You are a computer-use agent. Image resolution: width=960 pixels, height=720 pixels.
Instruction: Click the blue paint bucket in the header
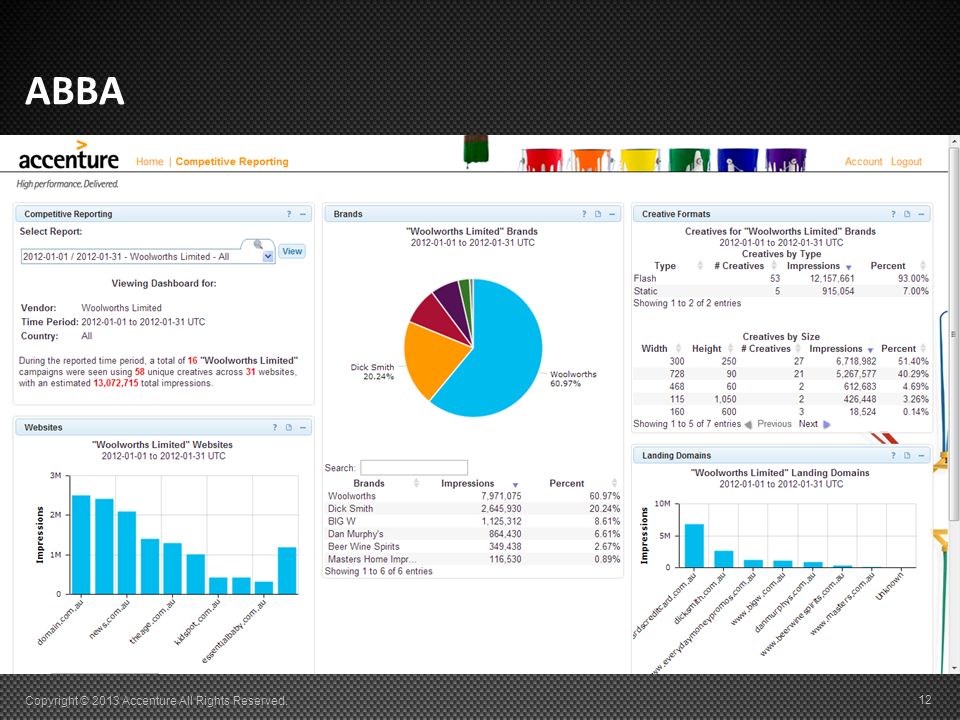(x=738, y=159)
